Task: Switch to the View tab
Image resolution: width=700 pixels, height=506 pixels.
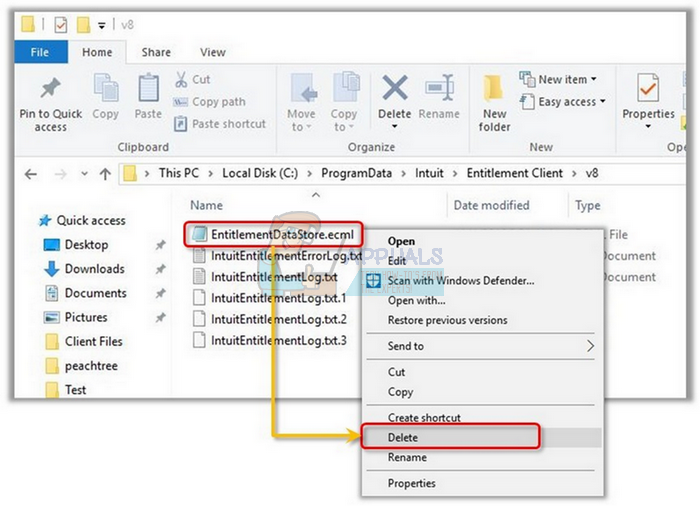Action: [213, 52]
